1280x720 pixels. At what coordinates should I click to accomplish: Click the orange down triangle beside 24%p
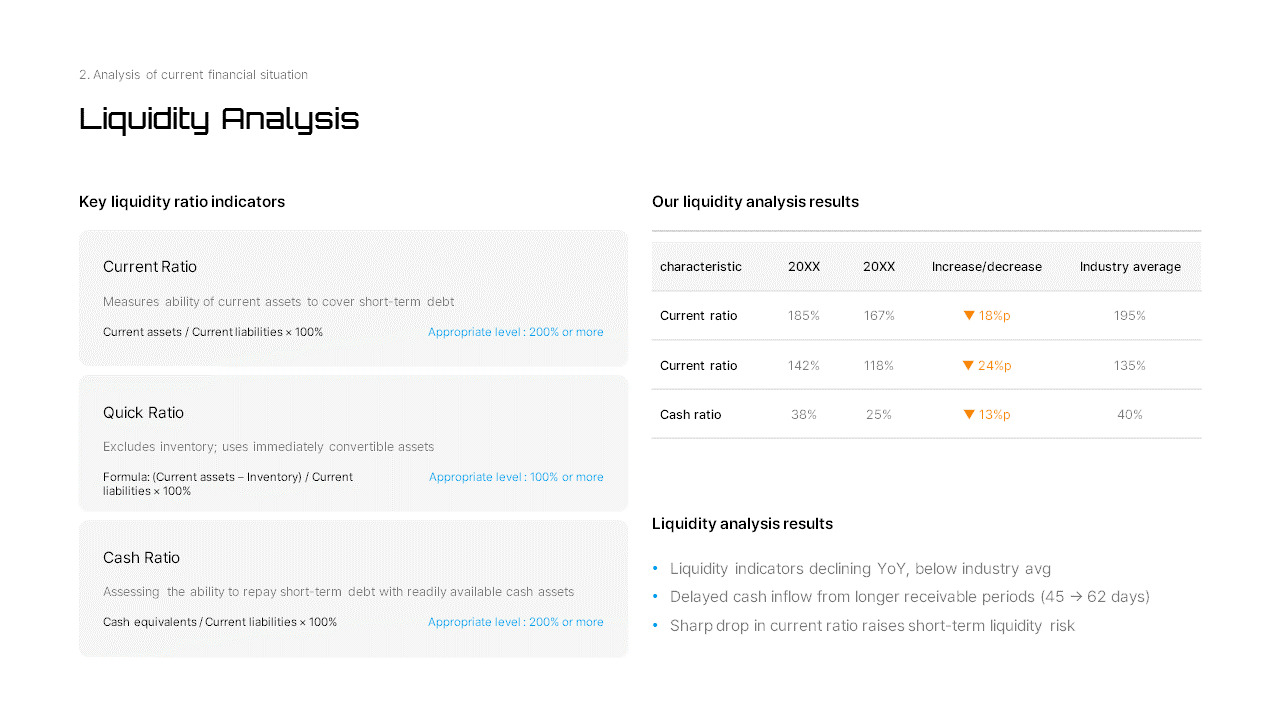(x=968, y=366)
